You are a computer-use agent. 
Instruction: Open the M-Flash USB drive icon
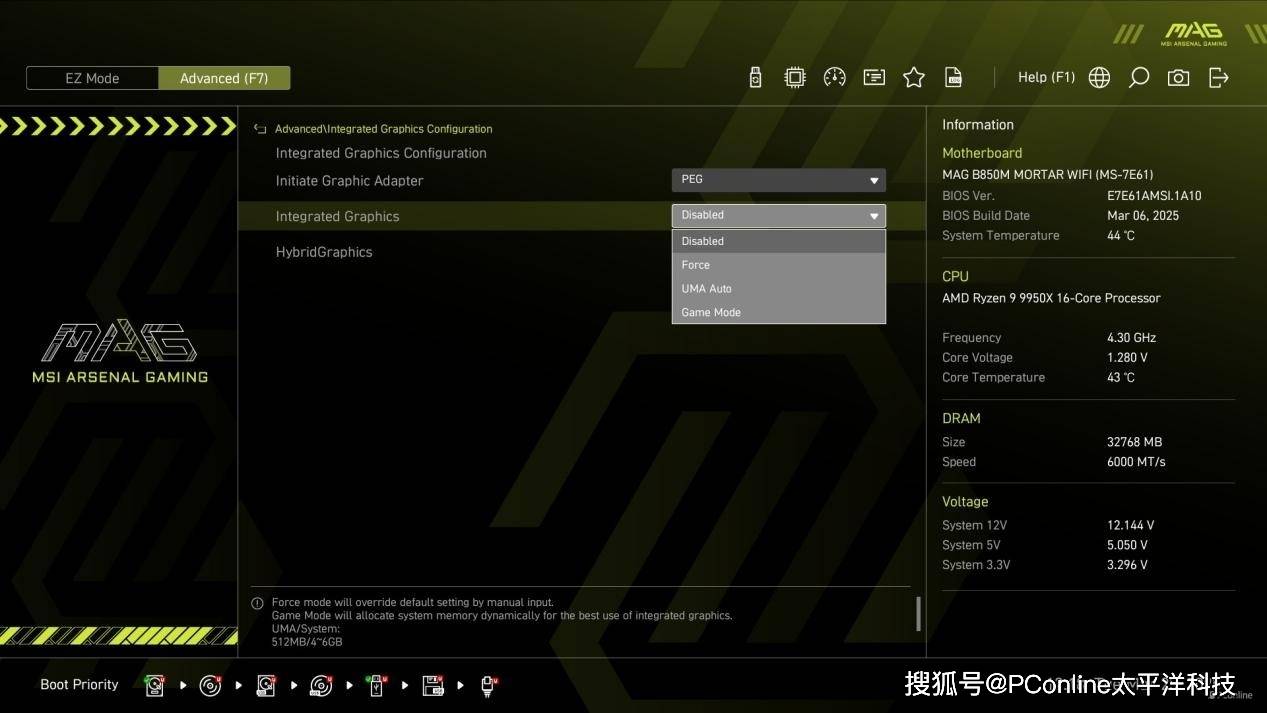click(756, 78)
